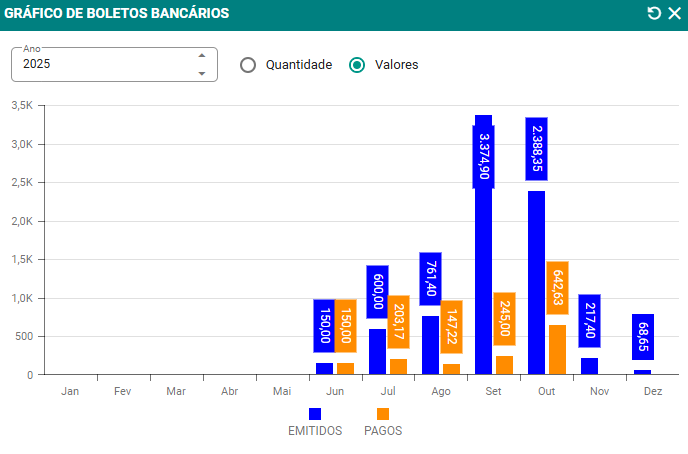Click the orange Jun data label 150,00

click(345, 325)
